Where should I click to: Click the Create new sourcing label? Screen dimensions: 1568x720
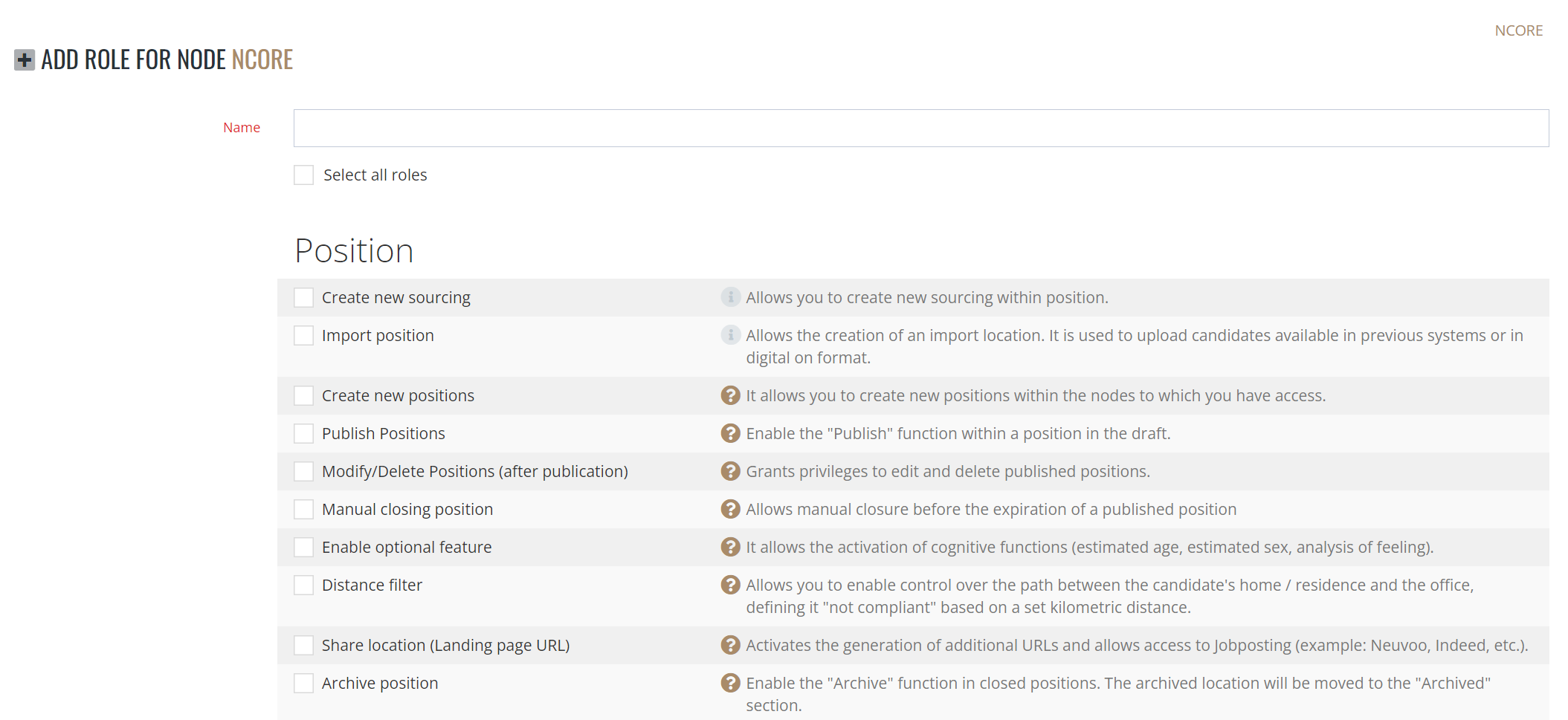point(396,297)
